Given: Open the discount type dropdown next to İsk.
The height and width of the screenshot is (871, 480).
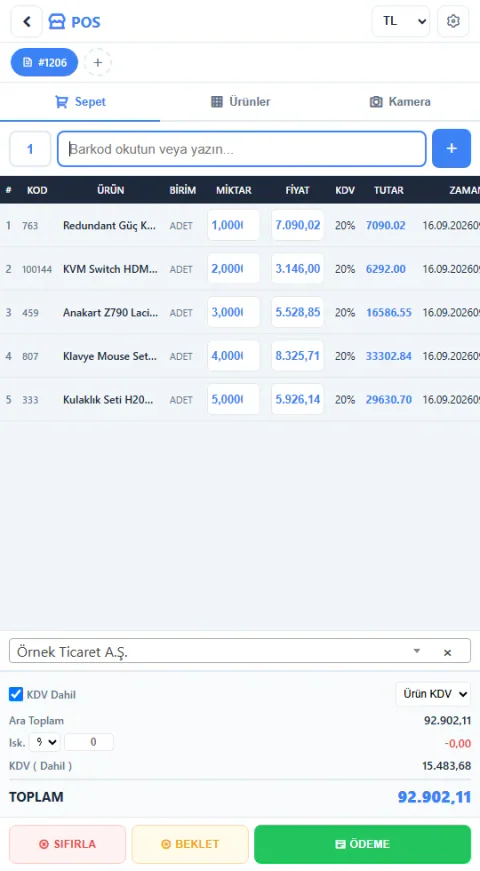Looking at the screenshot, I should pos(44,742).
